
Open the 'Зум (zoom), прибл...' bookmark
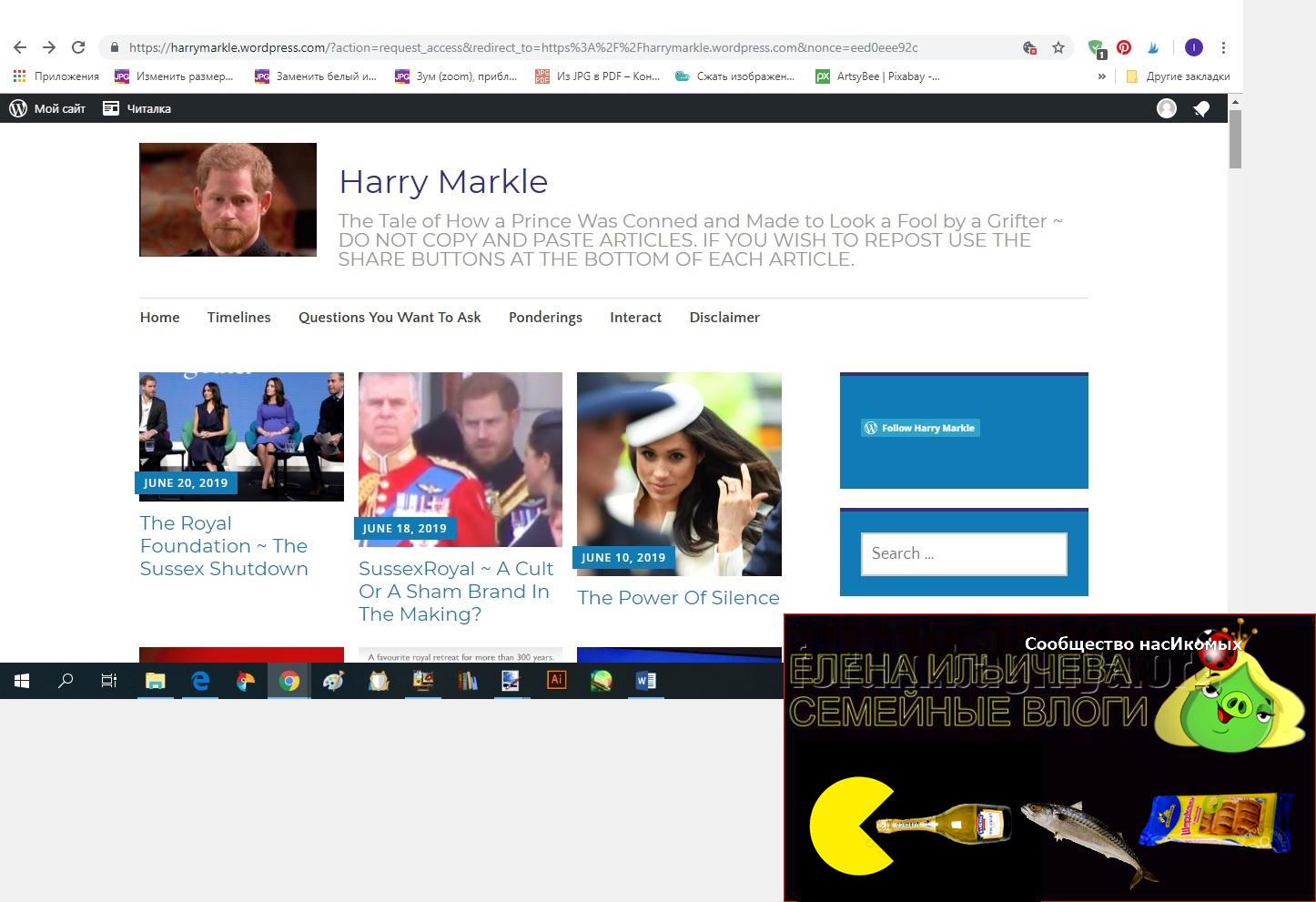click(x=456, y=76)
